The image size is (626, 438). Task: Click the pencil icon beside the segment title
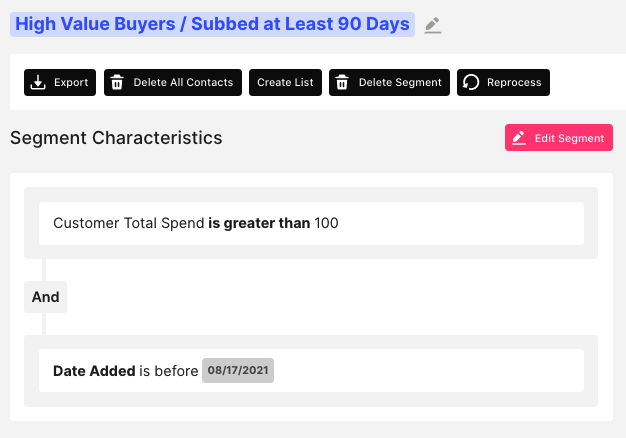click(432, 26)
